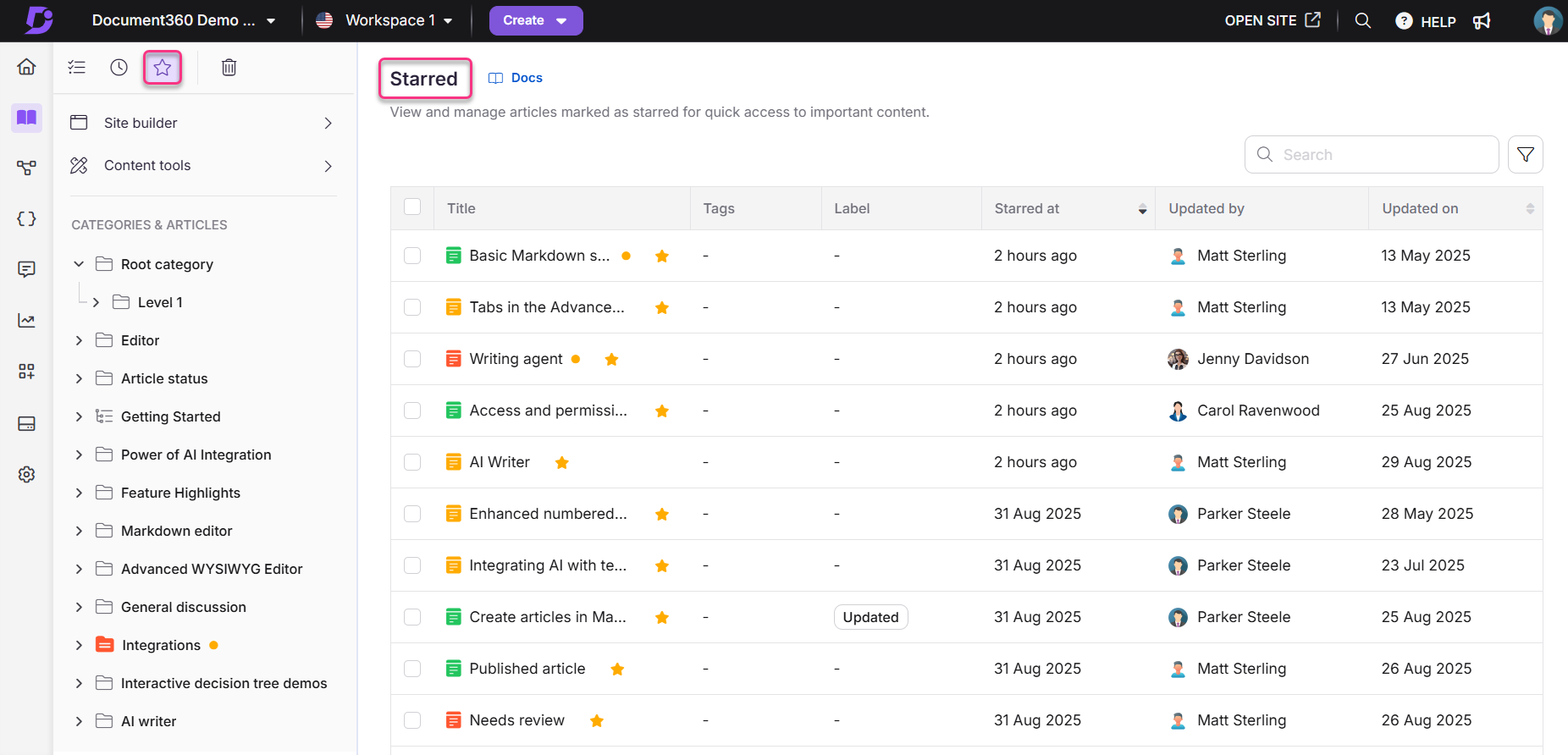This screenshot has height=755, width=1568.
Task: Click the Create button
Action: click(x=535, y=20)
